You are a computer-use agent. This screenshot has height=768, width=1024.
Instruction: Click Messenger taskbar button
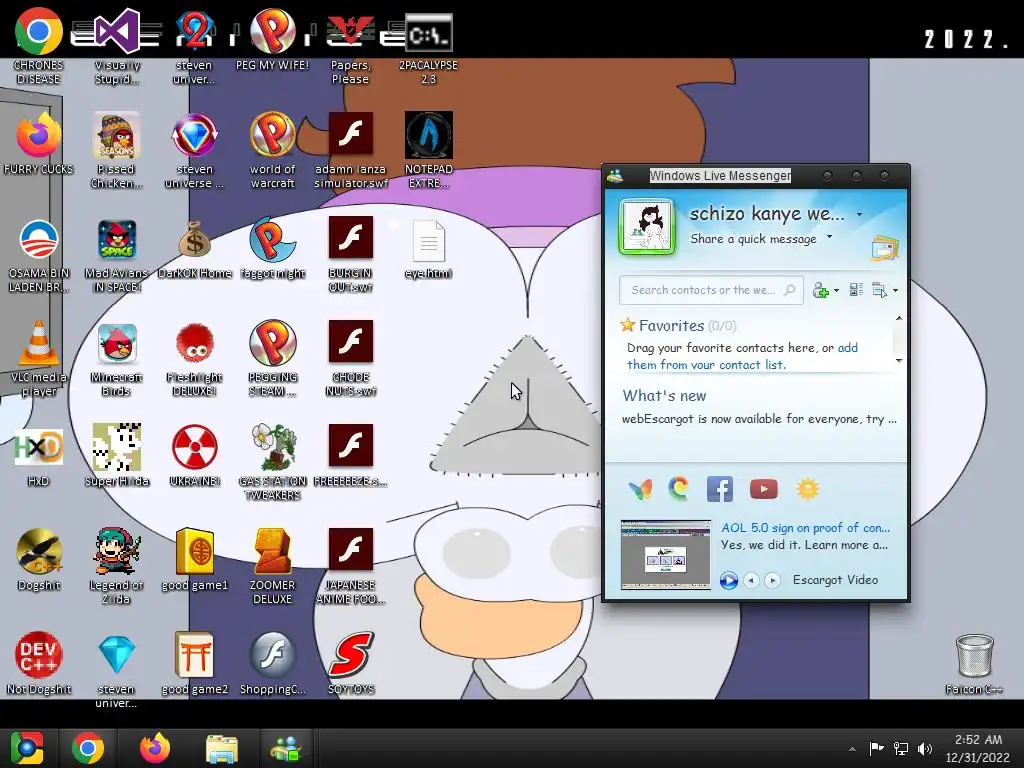[x=287, y=748]
